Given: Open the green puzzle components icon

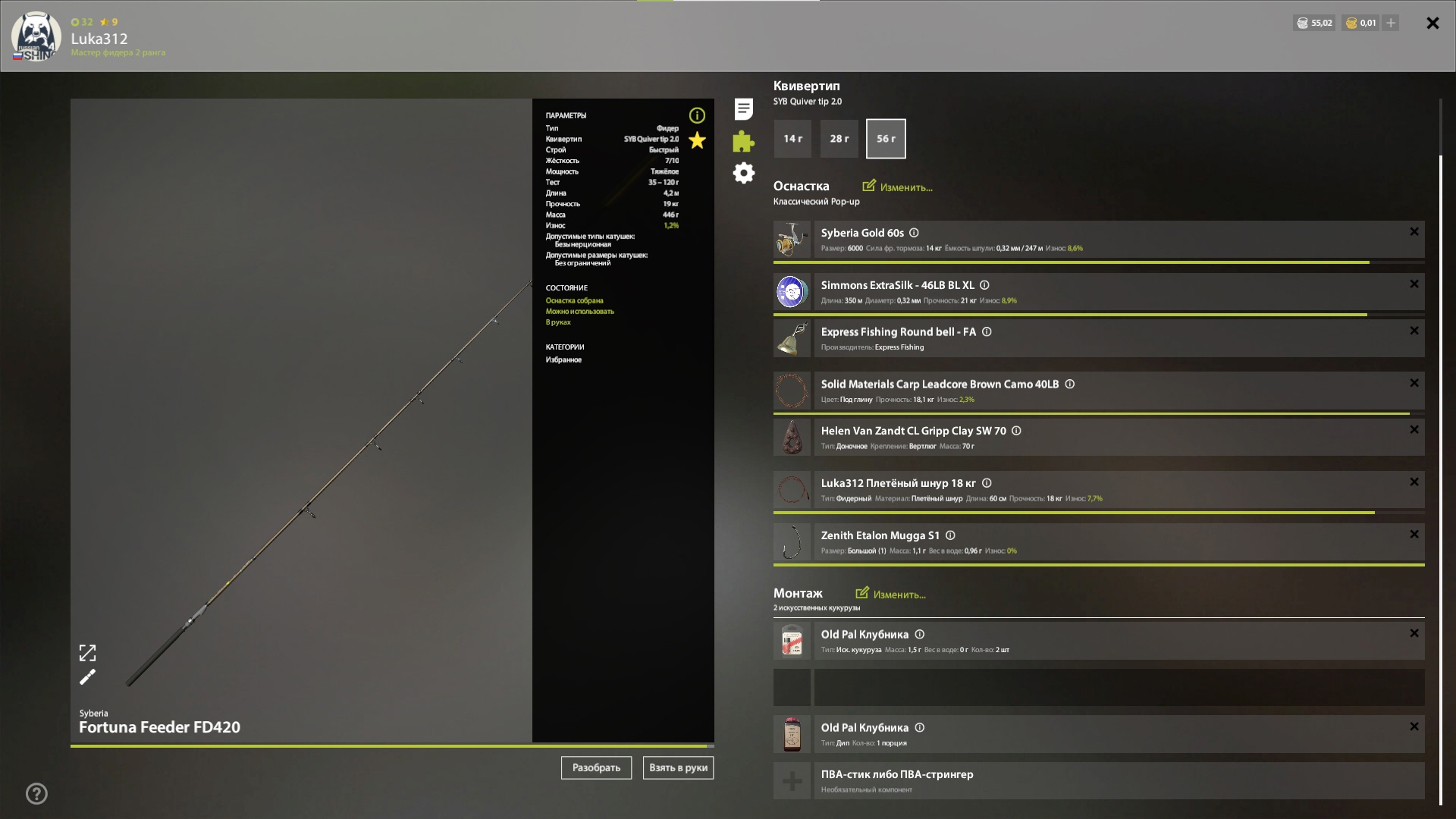Looking at the screenshot, I should pos(744,142).
